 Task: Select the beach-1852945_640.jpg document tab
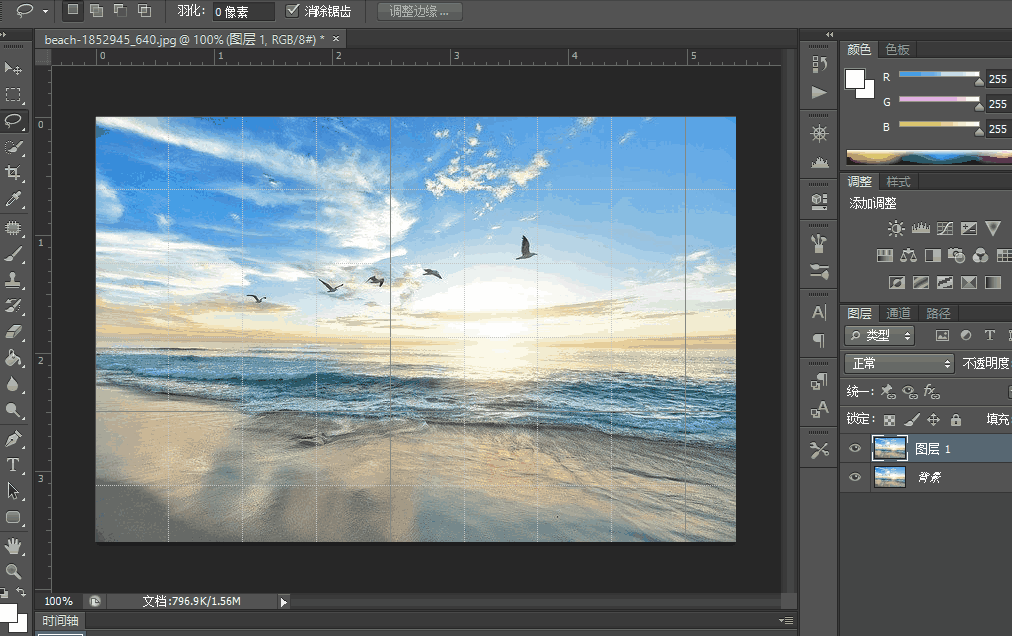point(184,39)
